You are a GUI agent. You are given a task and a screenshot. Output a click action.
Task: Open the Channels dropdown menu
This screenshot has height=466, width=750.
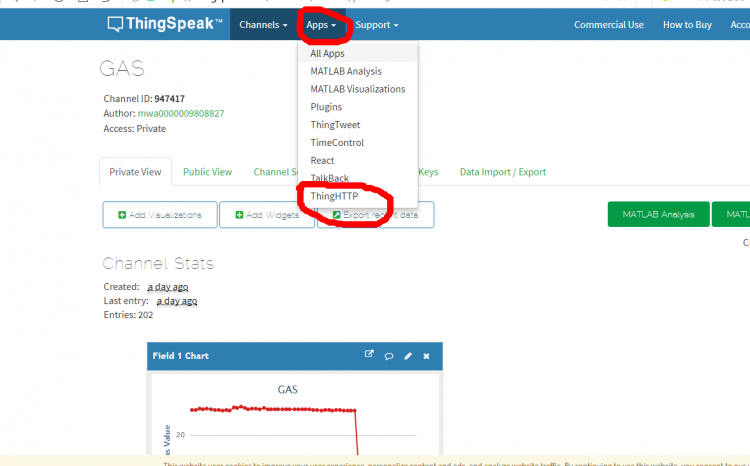263,25
